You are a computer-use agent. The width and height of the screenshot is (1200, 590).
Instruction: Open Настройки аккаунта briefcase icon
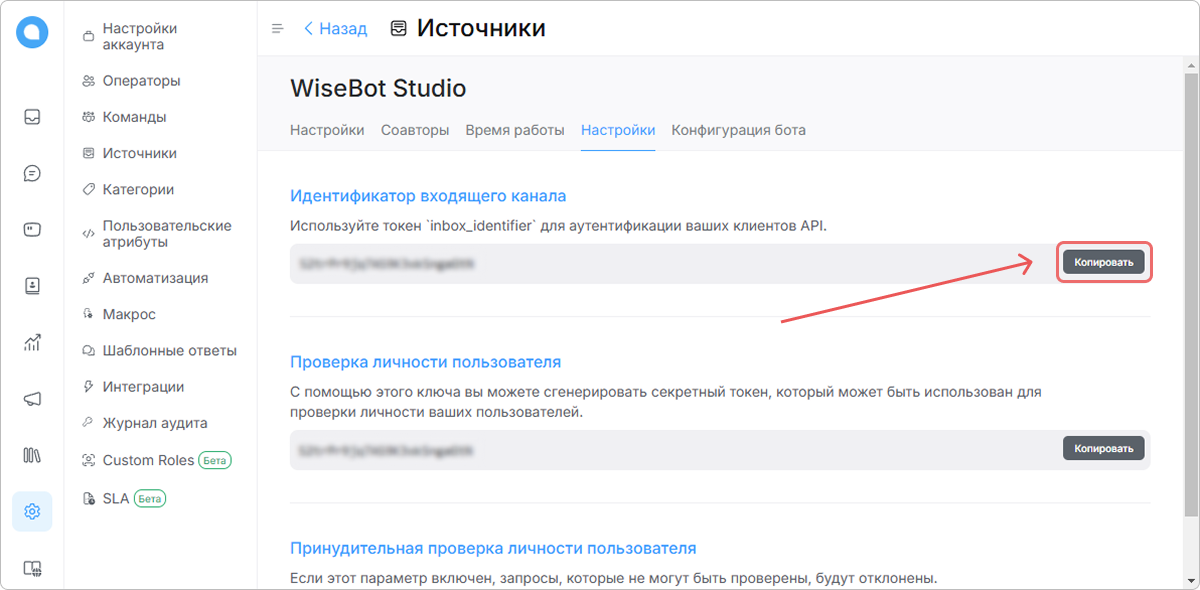pyautogui.click(x=88, y=37)
